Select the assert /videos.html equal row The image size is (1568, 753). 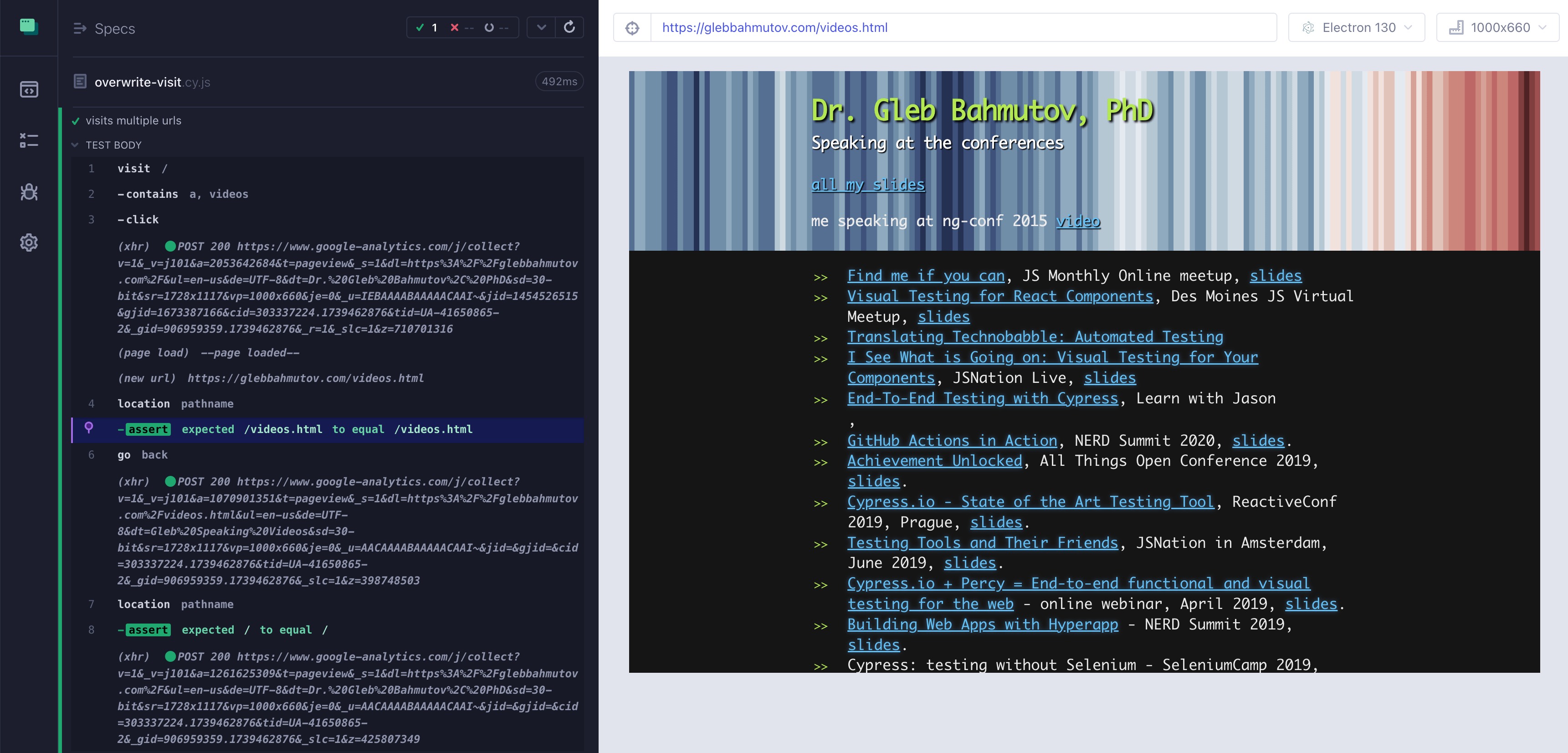click(x=328, y=429)
